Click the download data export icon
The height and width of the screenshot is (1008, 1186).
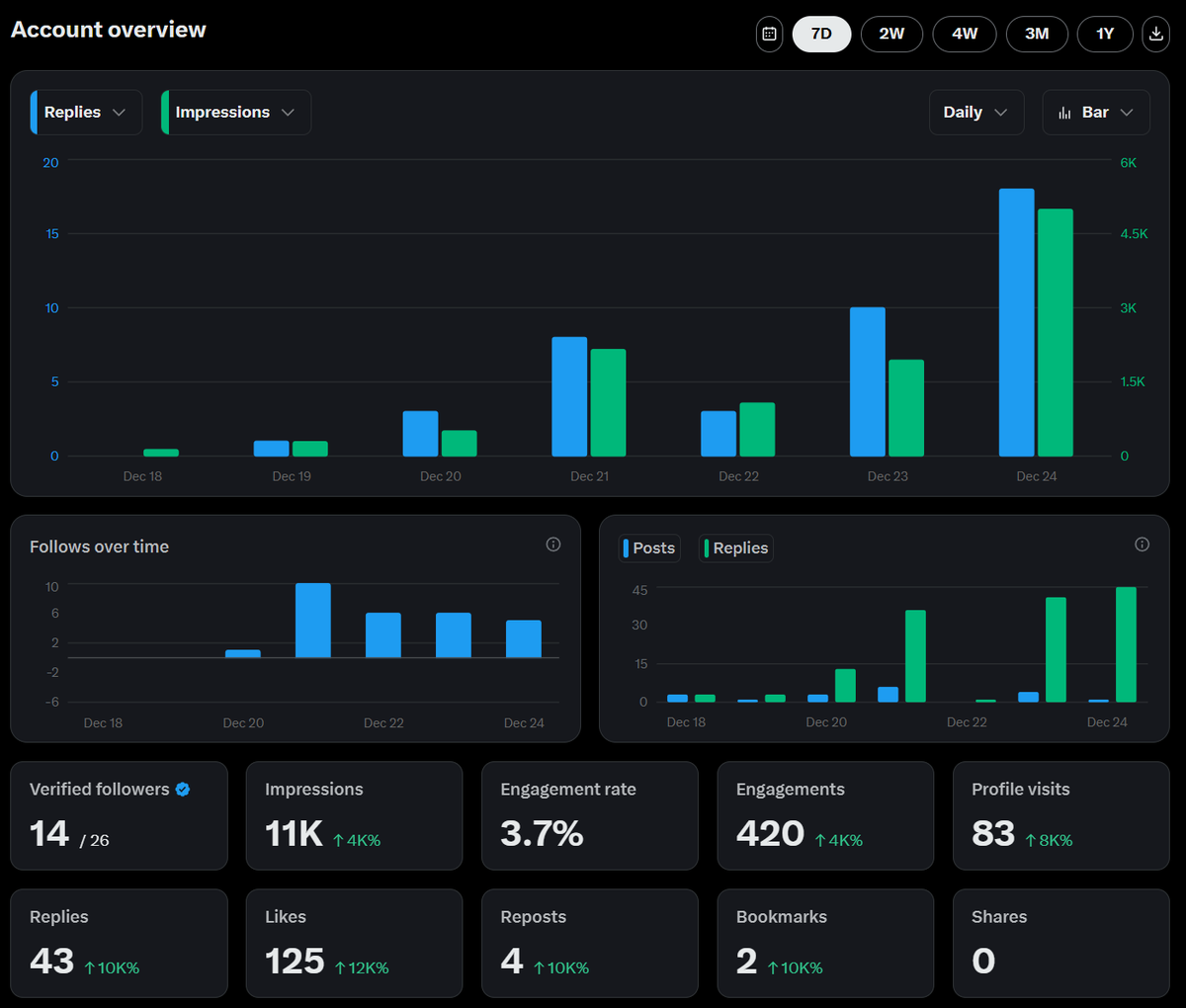pyautogui.click(x=1155, y=34)
